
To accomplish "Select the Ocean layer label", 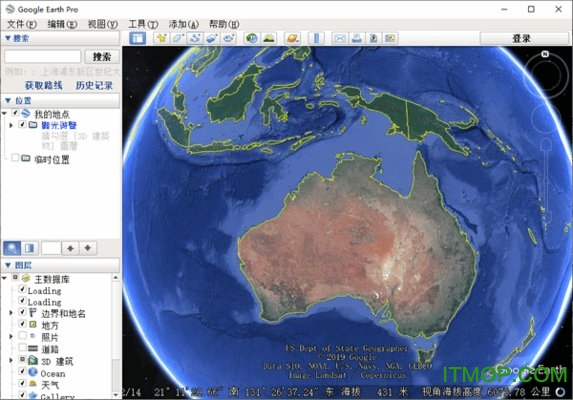I will (x=53, y=373).
